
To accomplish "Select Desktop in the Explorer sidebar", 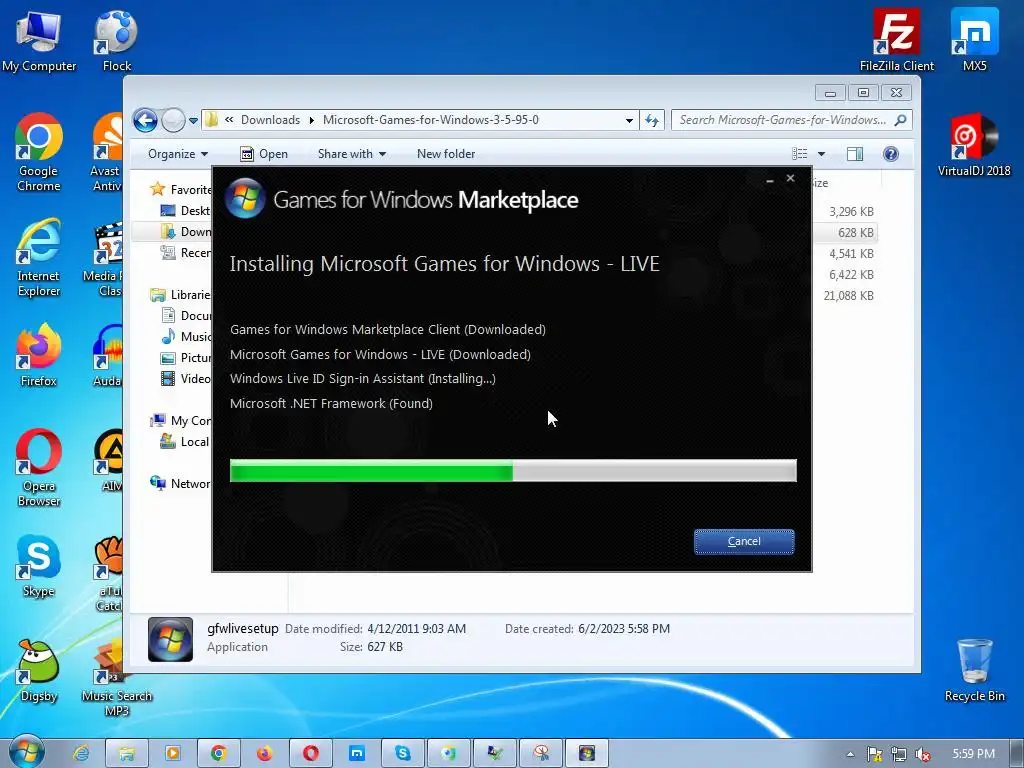I will (x=185, y=211).
